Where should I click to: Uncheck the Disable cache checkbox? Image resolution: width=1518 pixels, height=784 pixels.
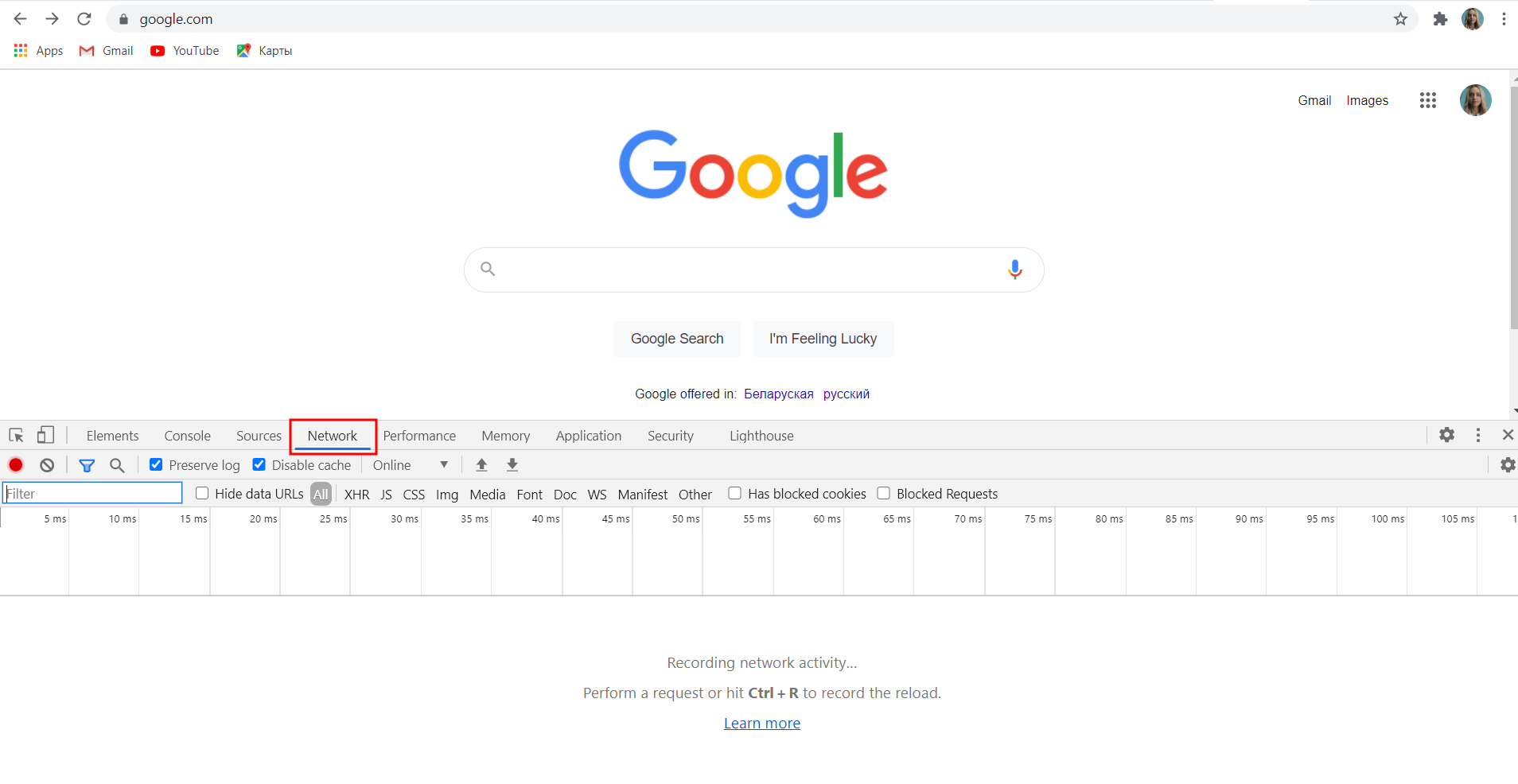click(x=259, y=464)
